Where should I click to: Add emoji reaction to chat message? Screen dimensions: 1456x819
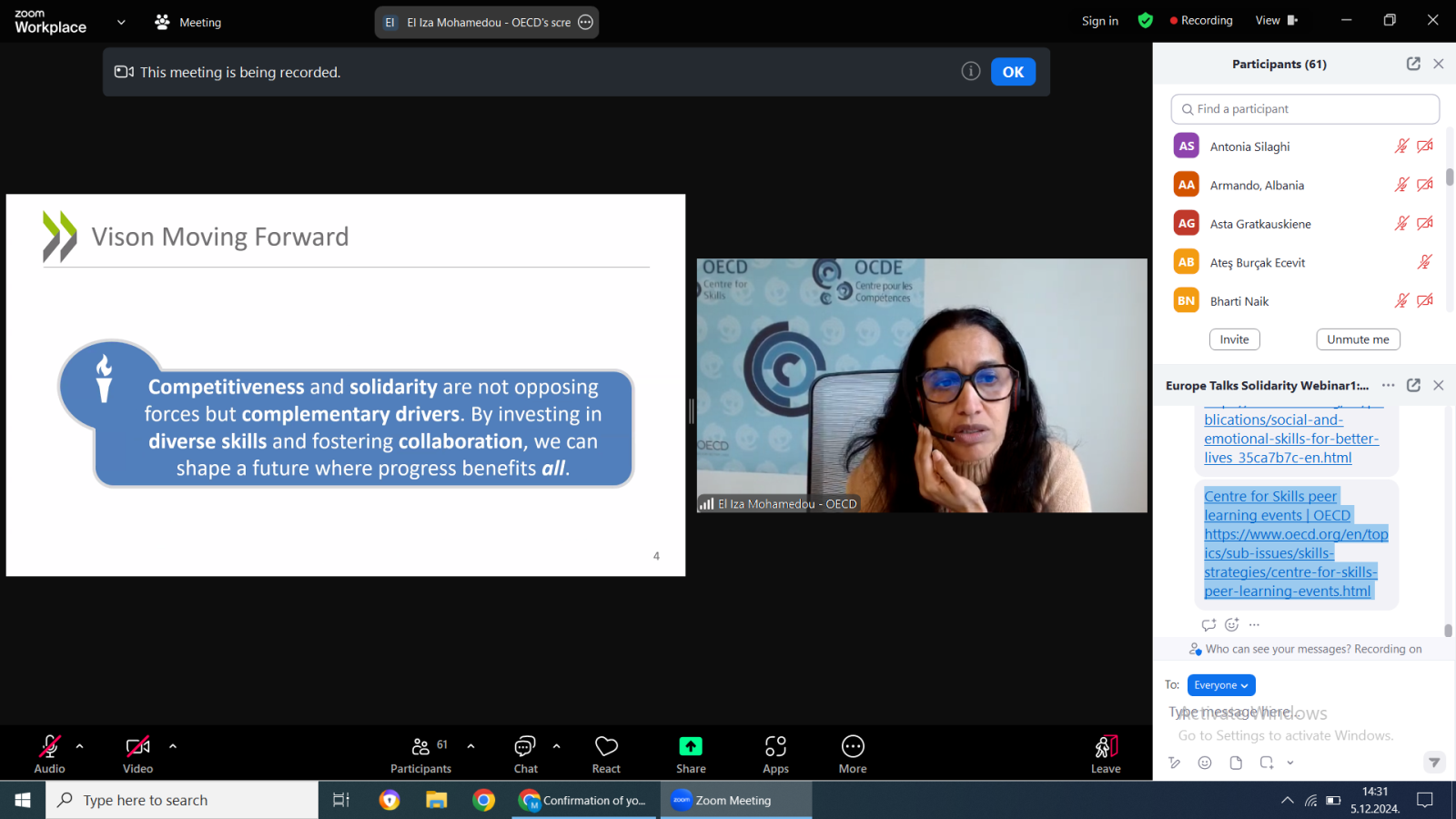[1231, 624]
